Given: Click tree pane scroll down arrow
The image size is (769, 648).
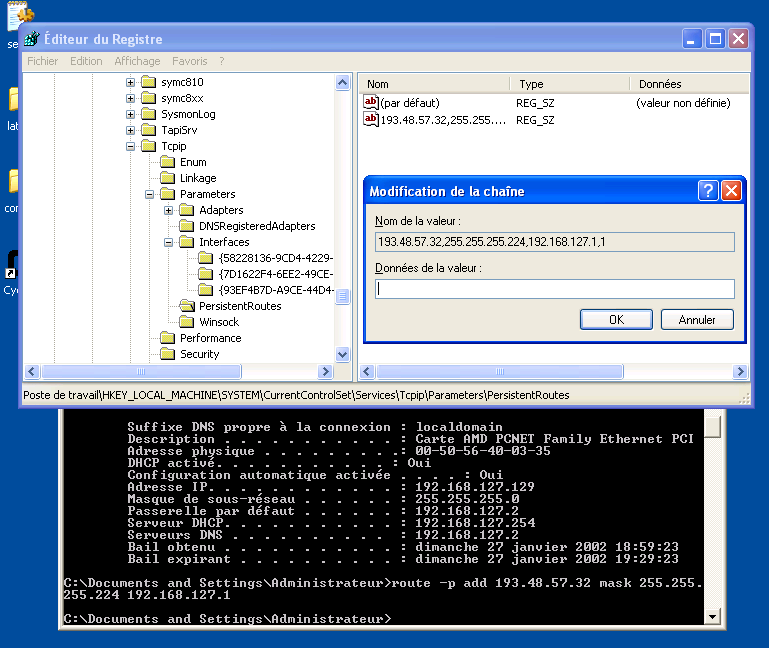Looking at the screenshot, I should coord(342,354).
